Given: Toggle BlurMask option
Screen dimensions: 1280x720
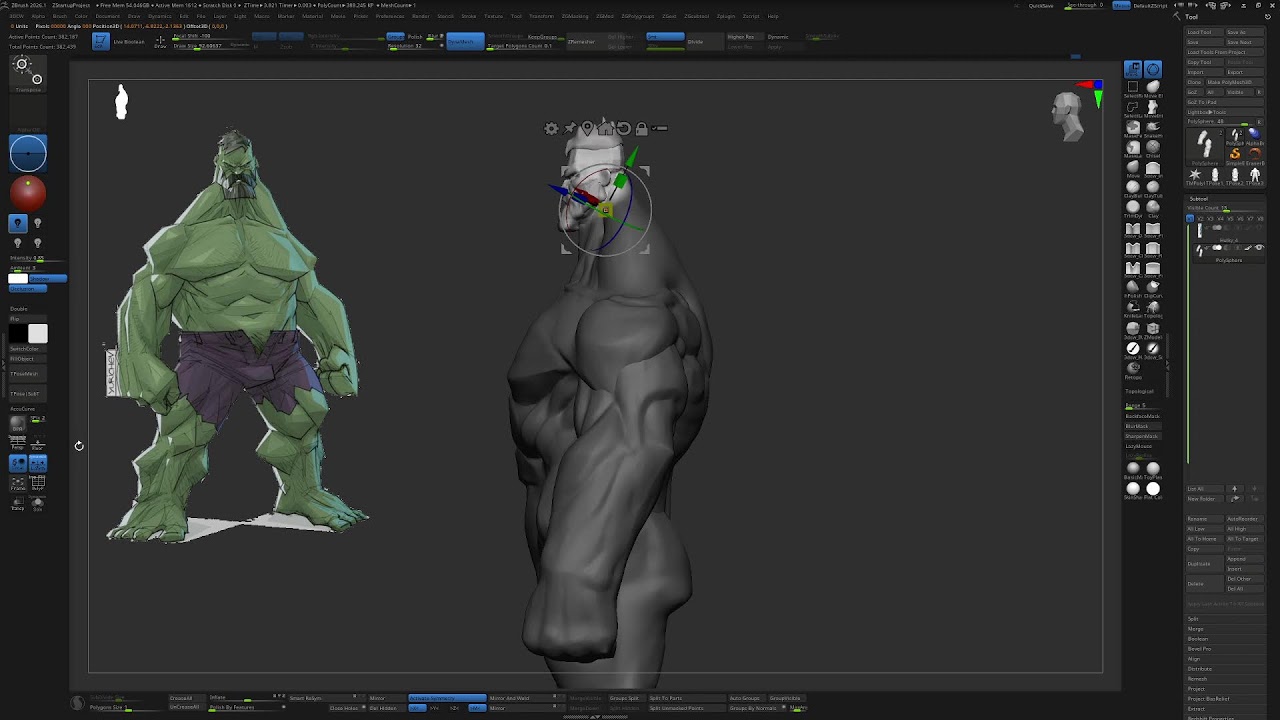Looking at the screenshot, I should pyautogui.click(x=1142, y=426).
